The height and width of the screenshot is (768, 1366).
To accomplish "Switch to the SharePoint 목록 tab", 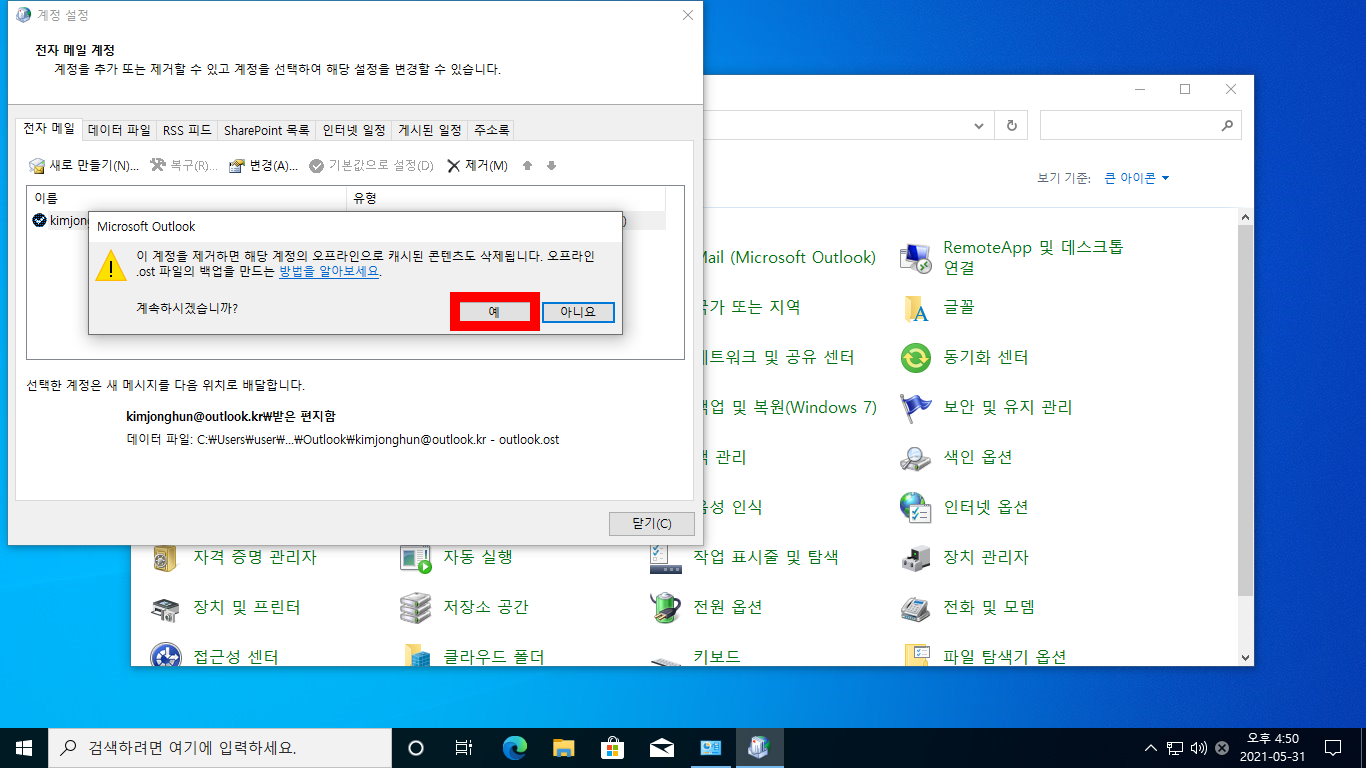I will click(266, 130).
